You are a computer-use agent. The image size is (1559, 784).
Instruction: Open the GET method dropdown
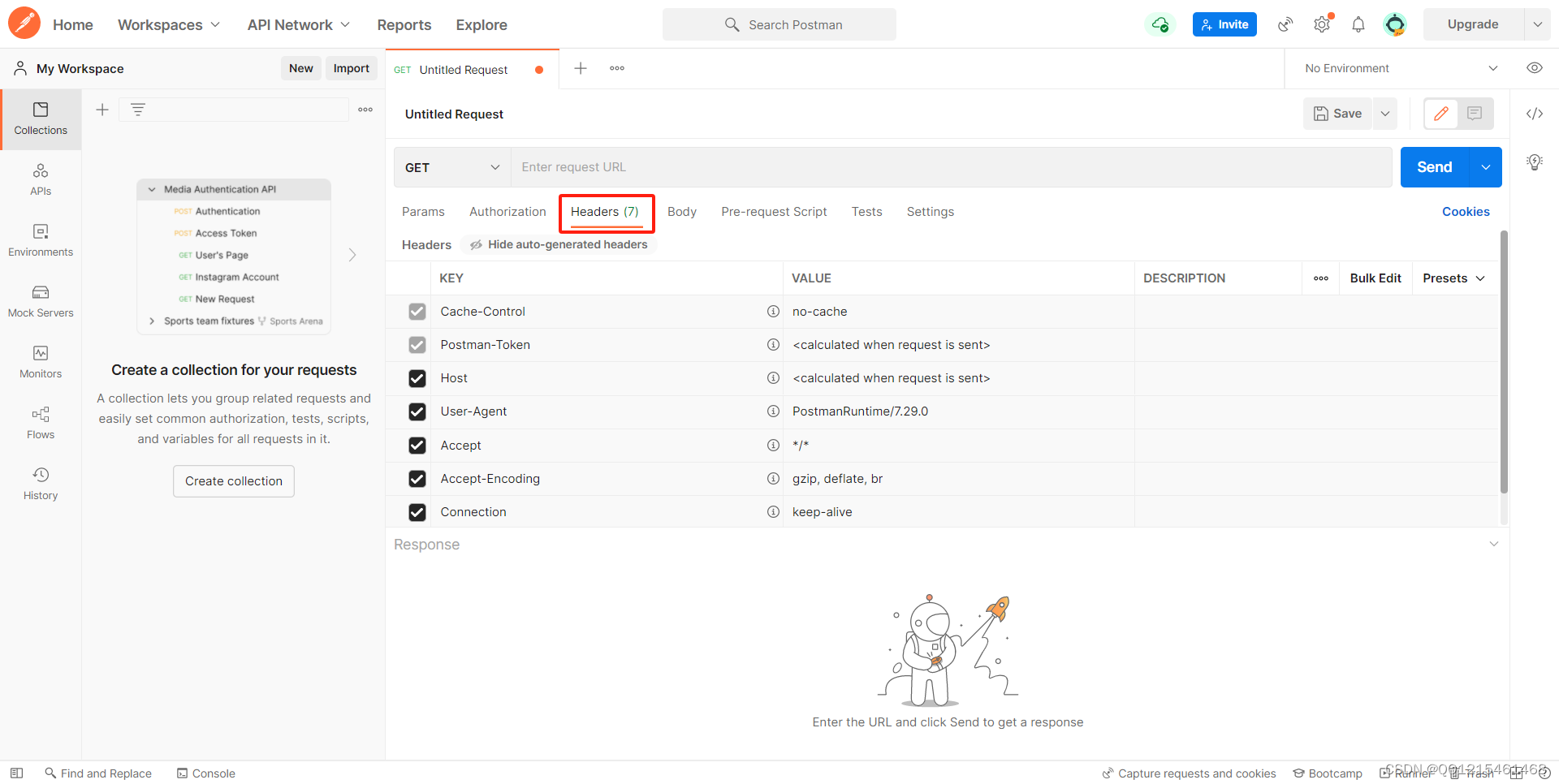(452, 167)
